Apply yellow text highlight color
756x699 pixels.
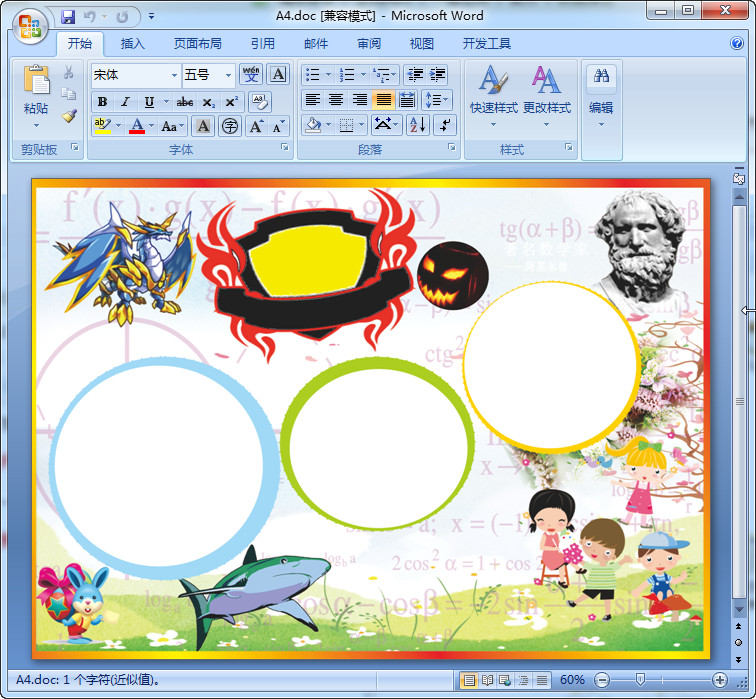click(103, 126)
